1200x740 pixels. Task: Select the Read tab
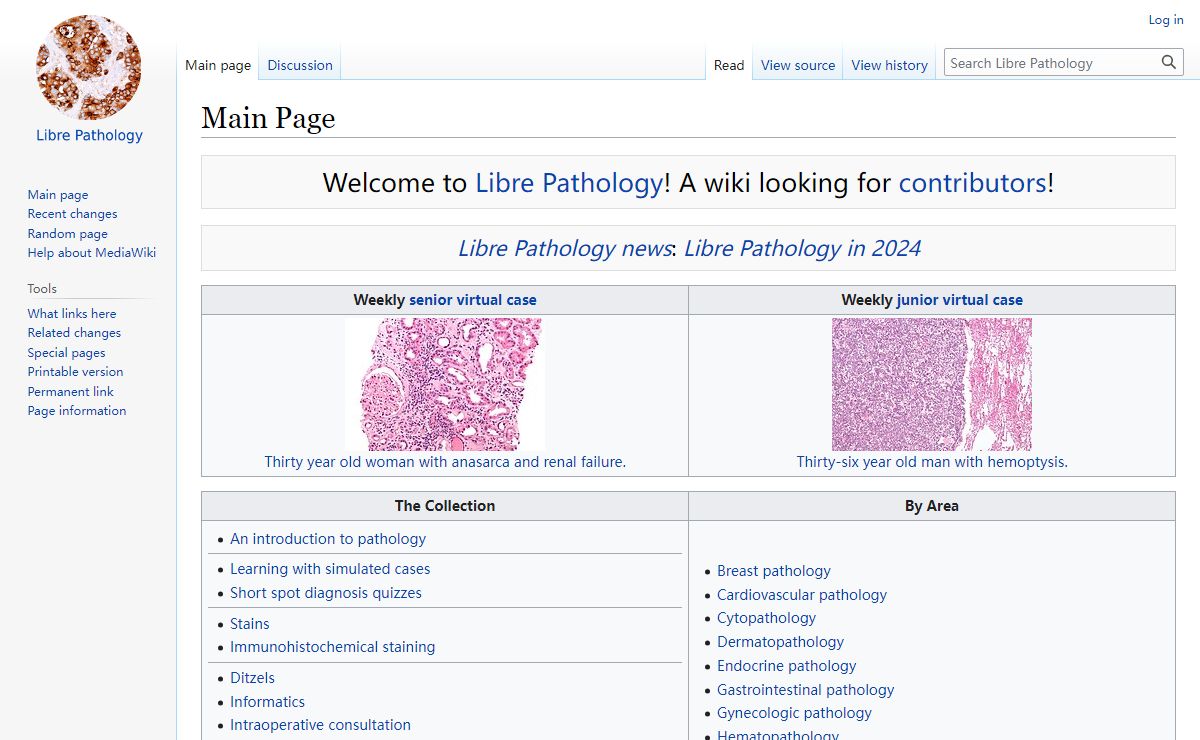(x=729, y=65)
